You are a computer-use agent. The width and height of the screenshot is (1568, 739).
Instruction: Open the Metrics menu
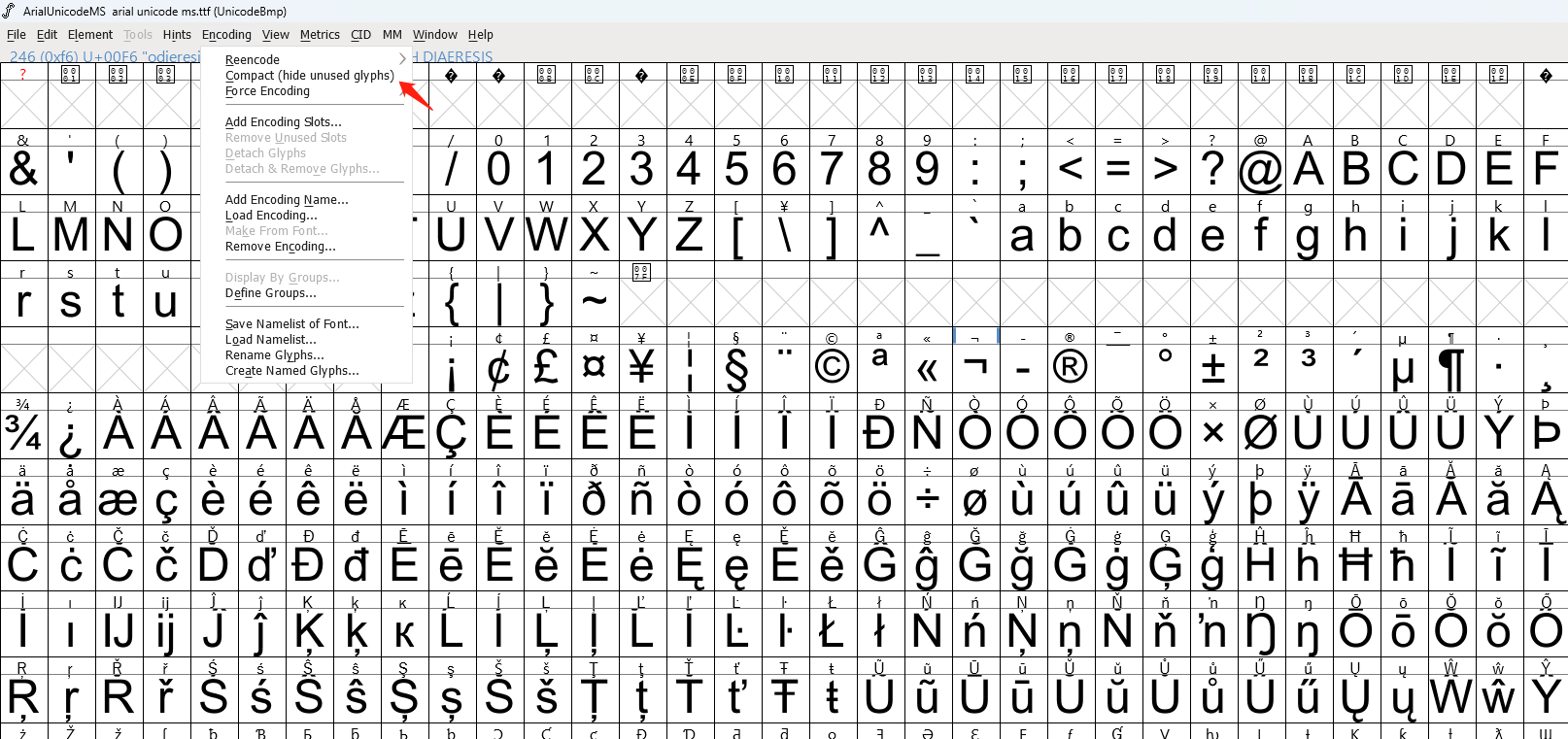point(320,34)
